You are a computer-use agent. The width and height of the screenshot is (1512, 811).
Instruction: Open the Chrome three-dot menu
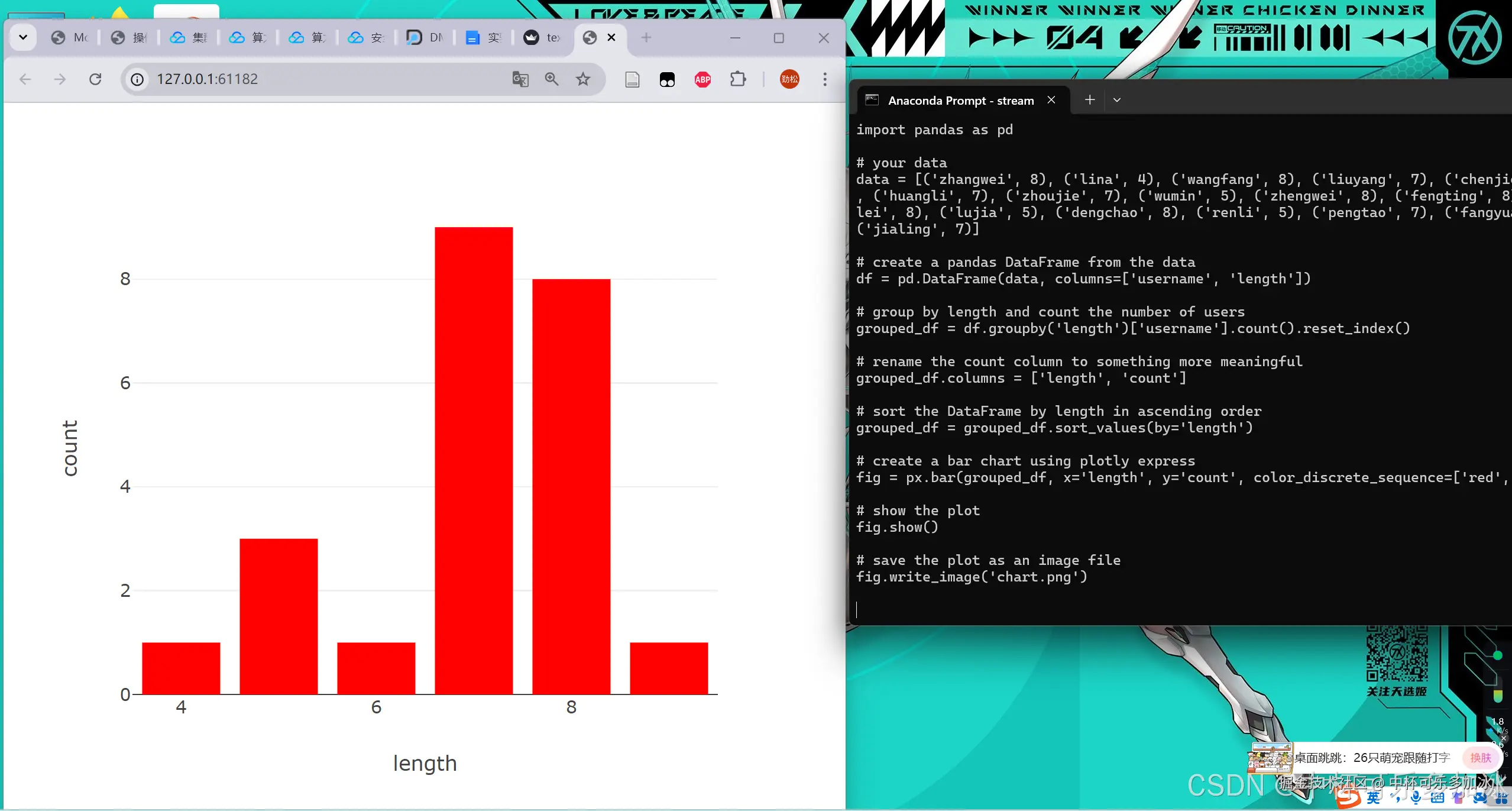coord(825,79)
